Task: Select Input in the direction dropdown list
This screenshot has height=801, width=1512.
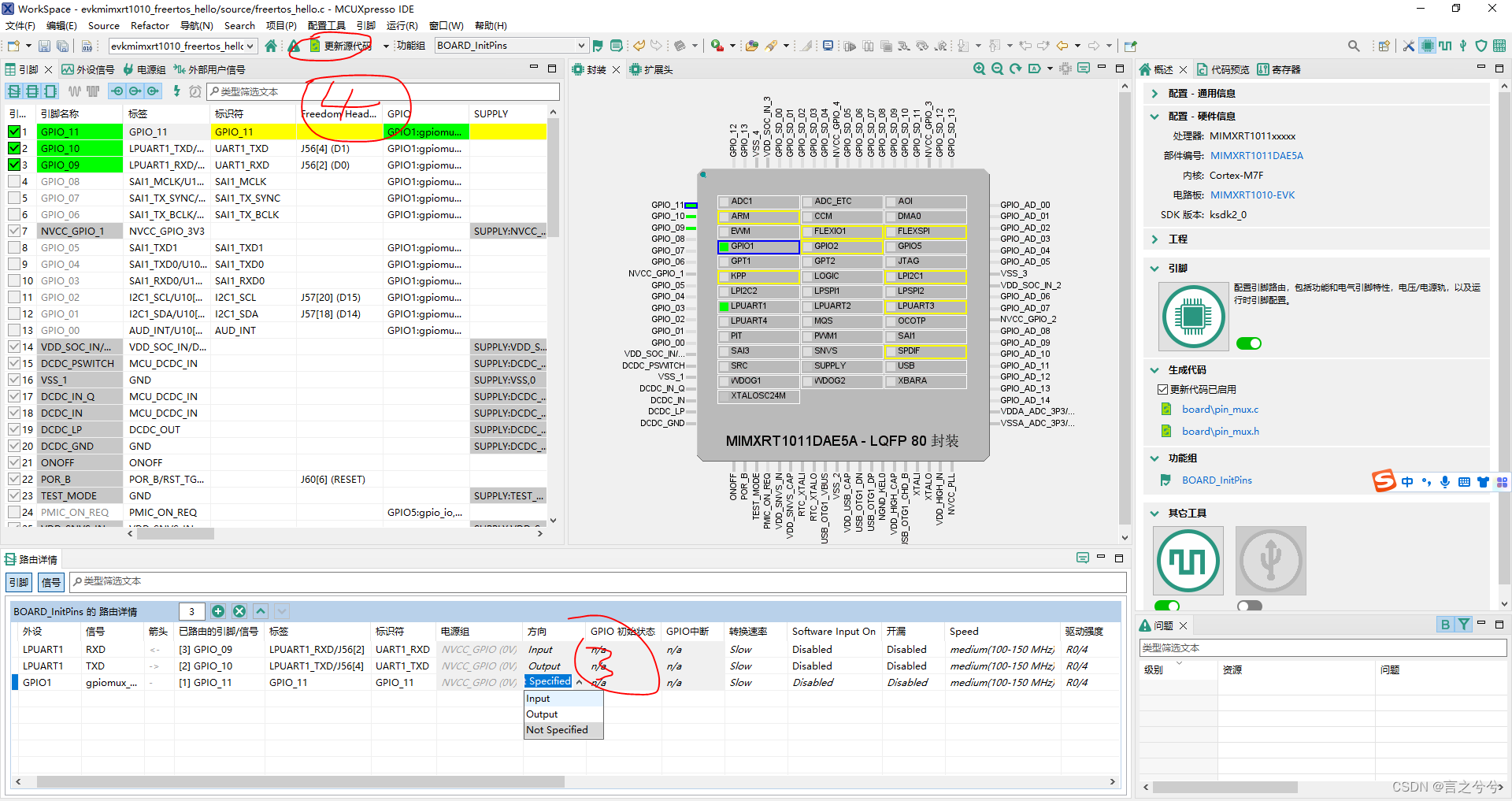Action: coord(563,699)
